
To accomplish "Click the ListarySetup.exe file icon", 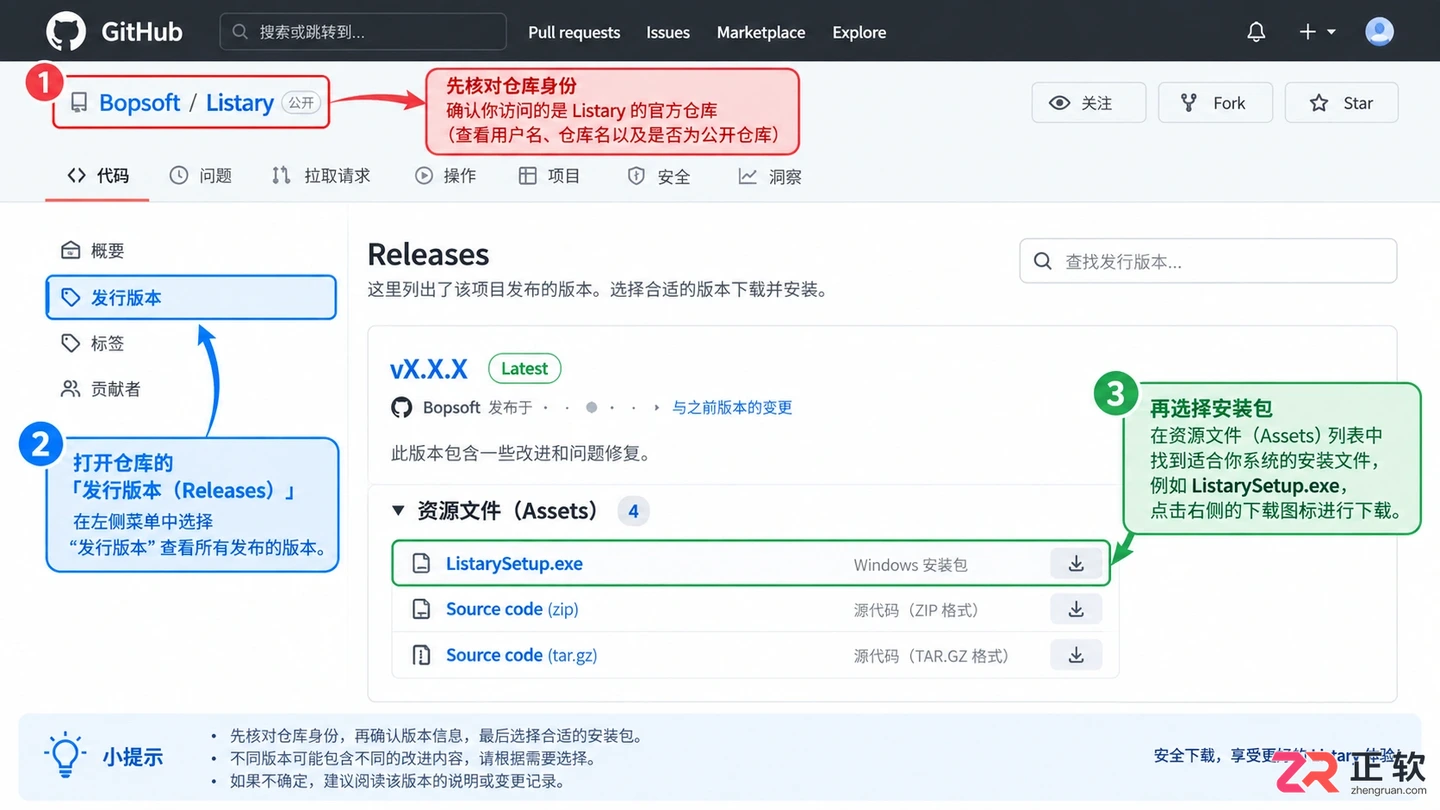I will 422,564.
